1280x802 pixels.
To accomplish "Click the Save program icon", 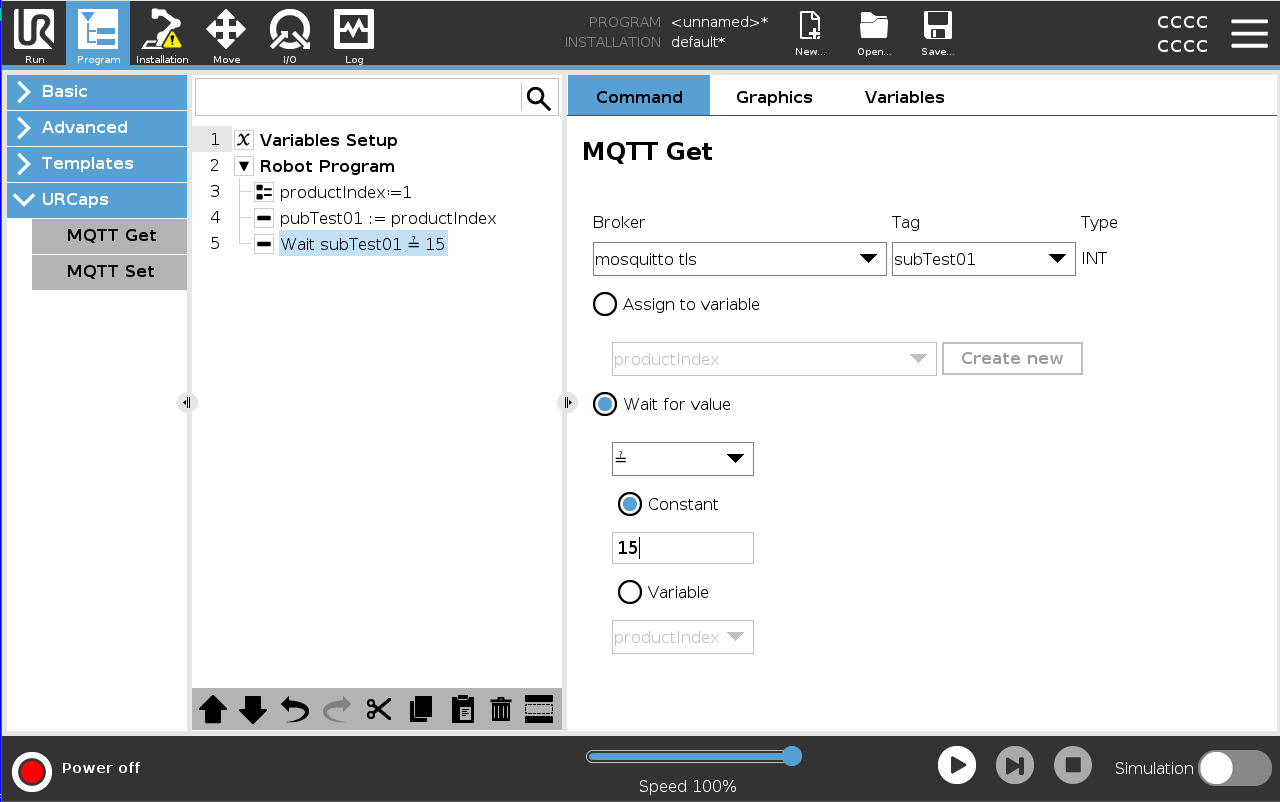I will (937, 34).
